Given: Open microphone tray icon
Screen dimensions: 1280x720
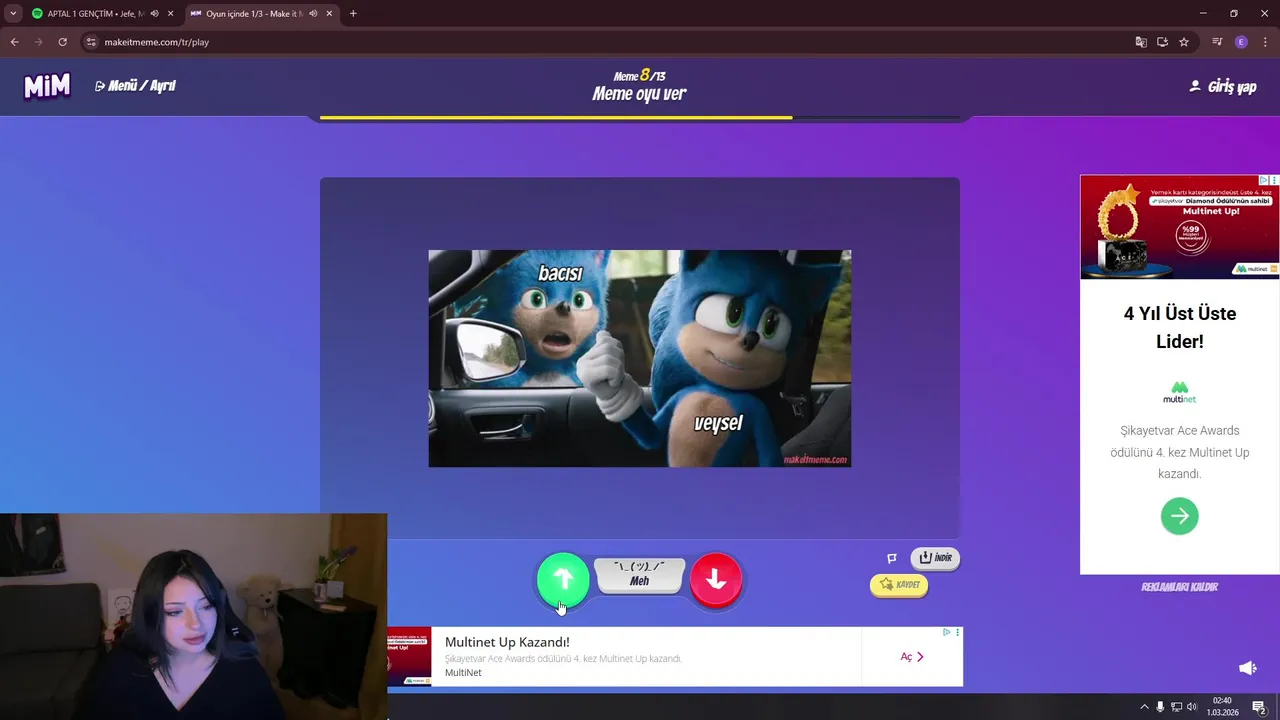Looking at the screenshot, I should 1160,707.
